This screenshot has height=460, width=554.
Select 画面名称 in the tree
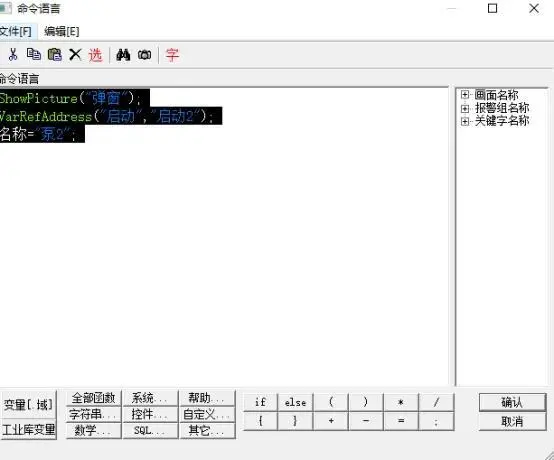click(x=496, y=95)
